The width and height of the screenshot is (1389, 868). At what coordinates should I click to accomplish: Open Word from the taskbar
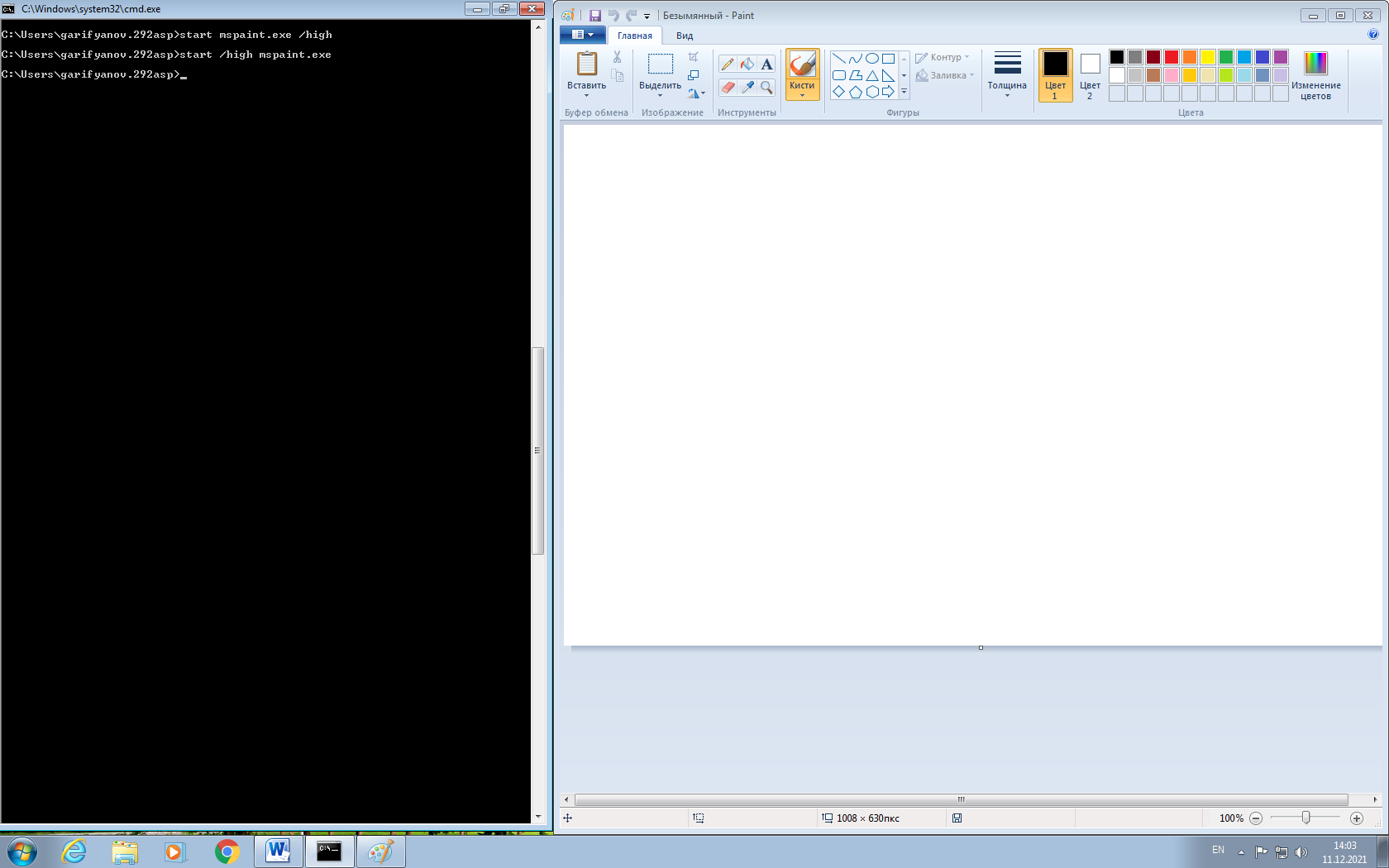pos(278,851)
